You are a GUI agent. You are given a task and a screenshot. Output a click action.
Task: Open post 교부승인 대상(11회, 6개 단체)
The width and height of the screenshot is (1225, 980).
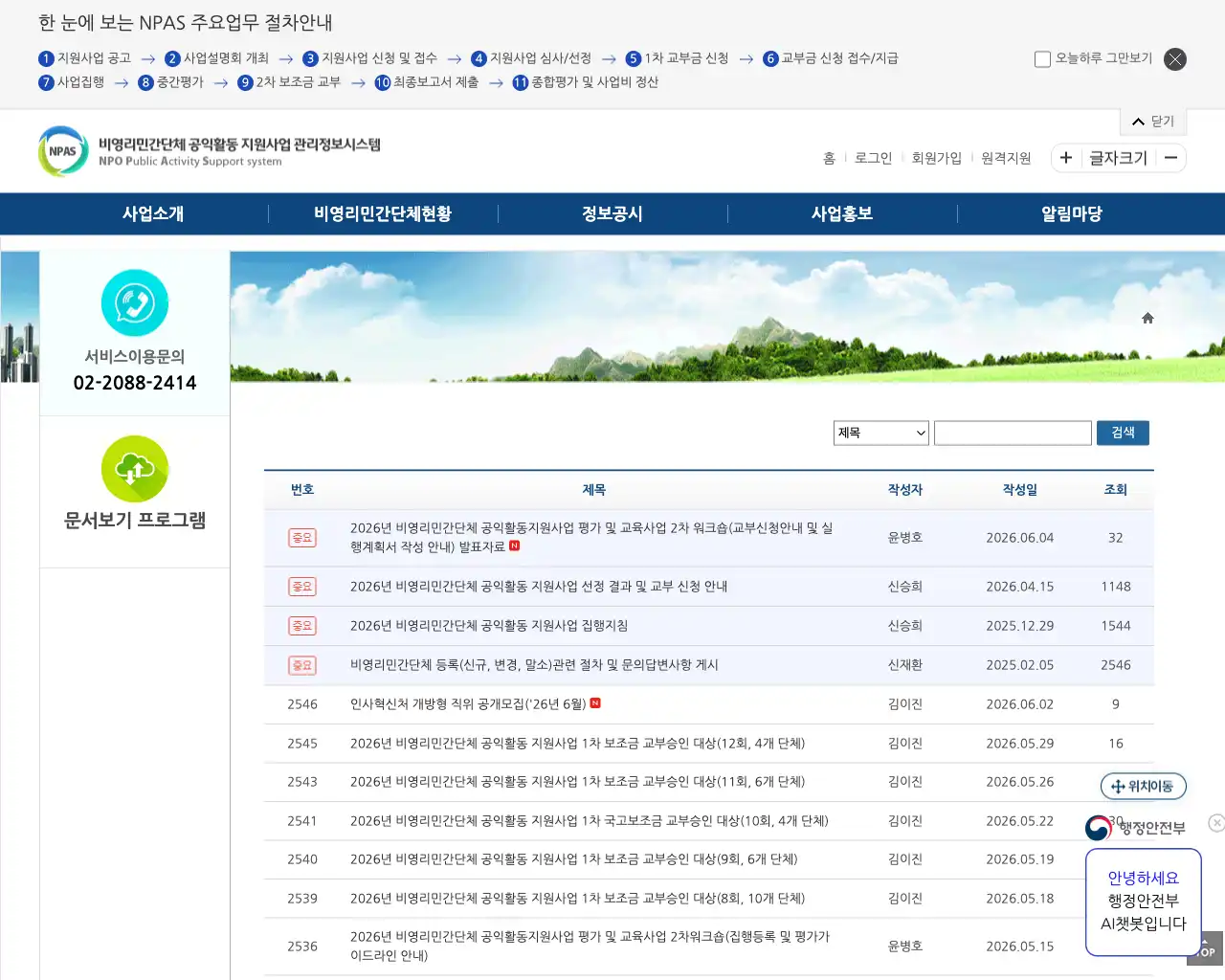[x=577, y=782]
